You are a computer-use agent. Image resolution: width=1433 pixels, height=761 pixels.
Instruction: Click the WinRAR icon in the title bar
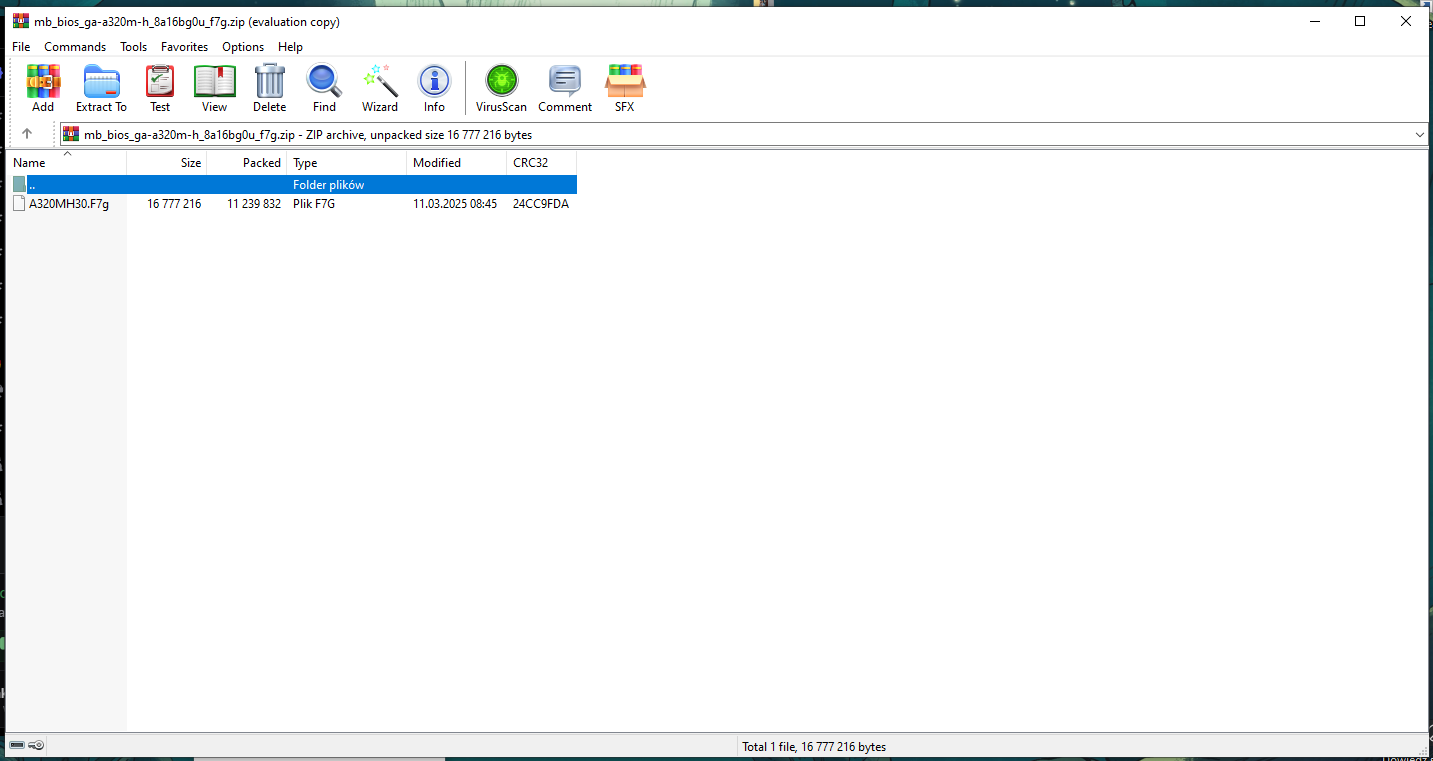point(21,21)
